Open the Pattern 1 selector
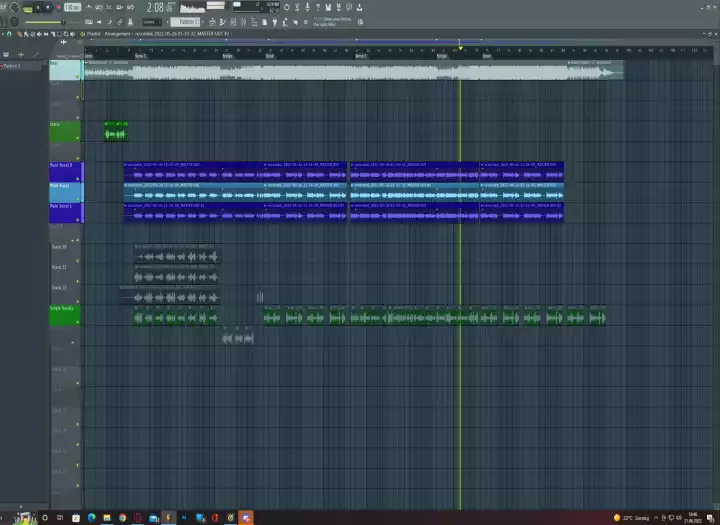 coord(185,22)
